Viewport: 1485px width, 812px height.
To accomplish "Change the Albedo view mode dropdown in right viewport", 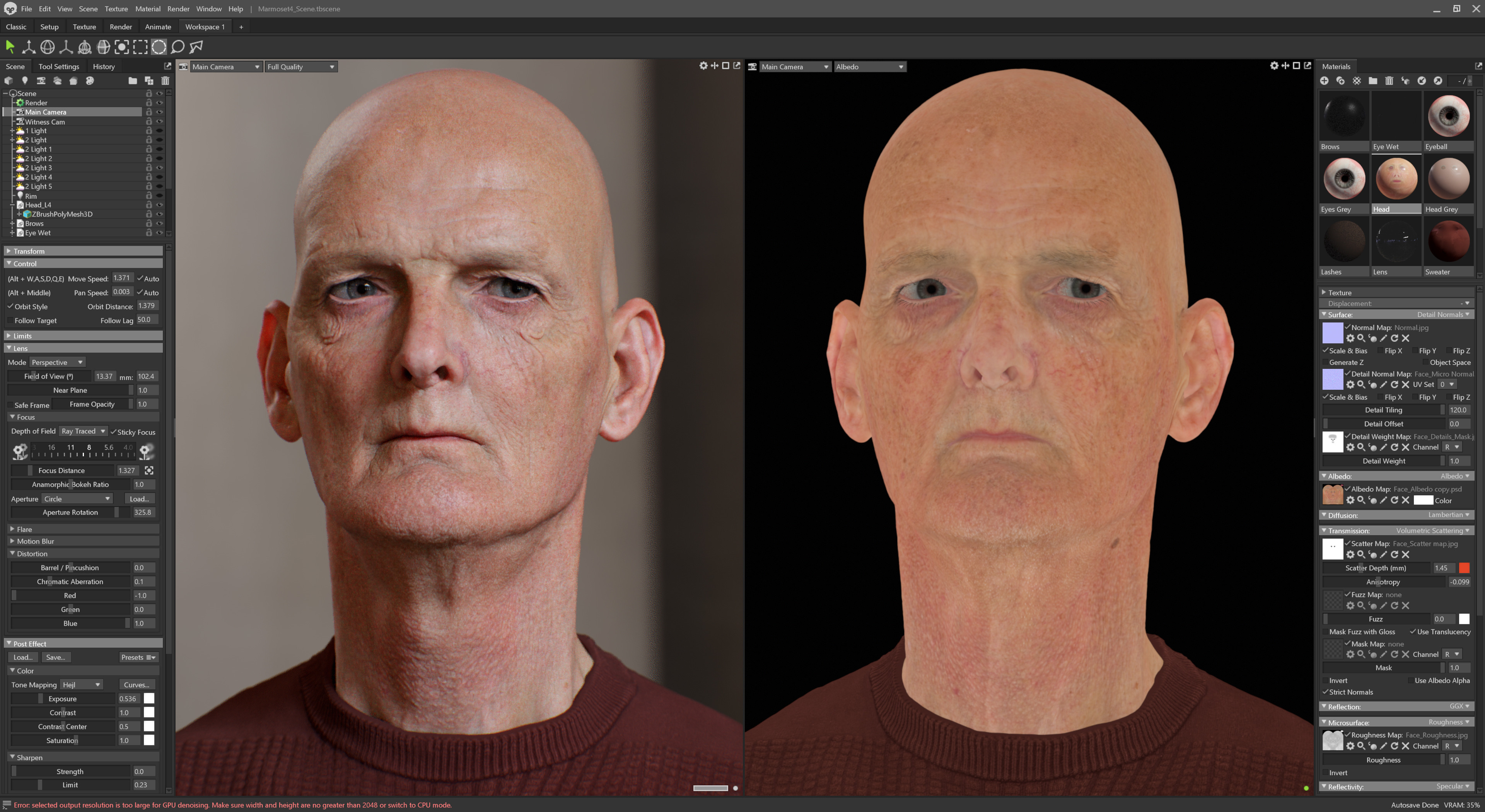I will coord(870,66).
